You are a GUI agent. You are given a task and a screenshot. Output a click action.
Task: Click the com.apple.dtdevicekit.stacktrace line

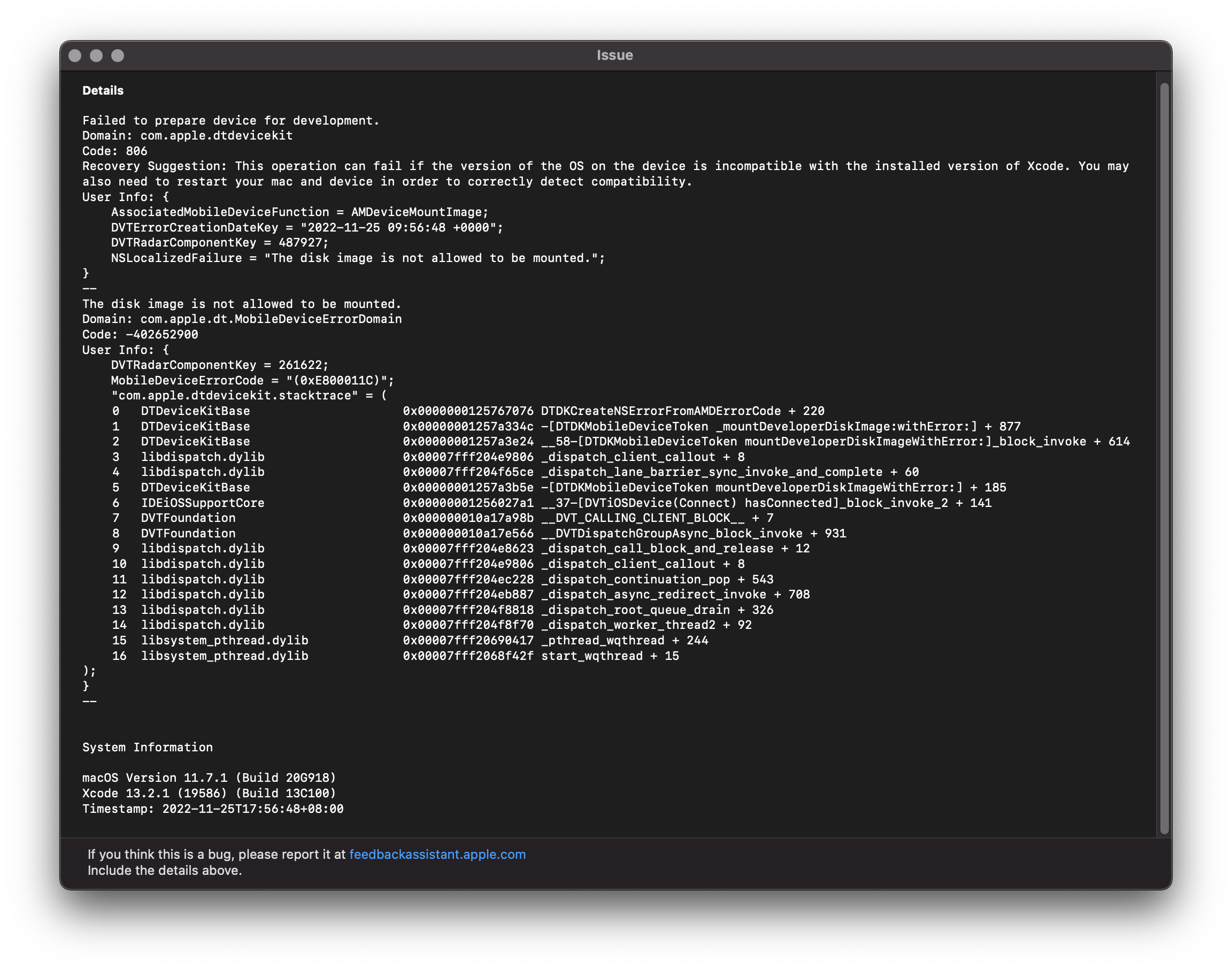point(249,395)
